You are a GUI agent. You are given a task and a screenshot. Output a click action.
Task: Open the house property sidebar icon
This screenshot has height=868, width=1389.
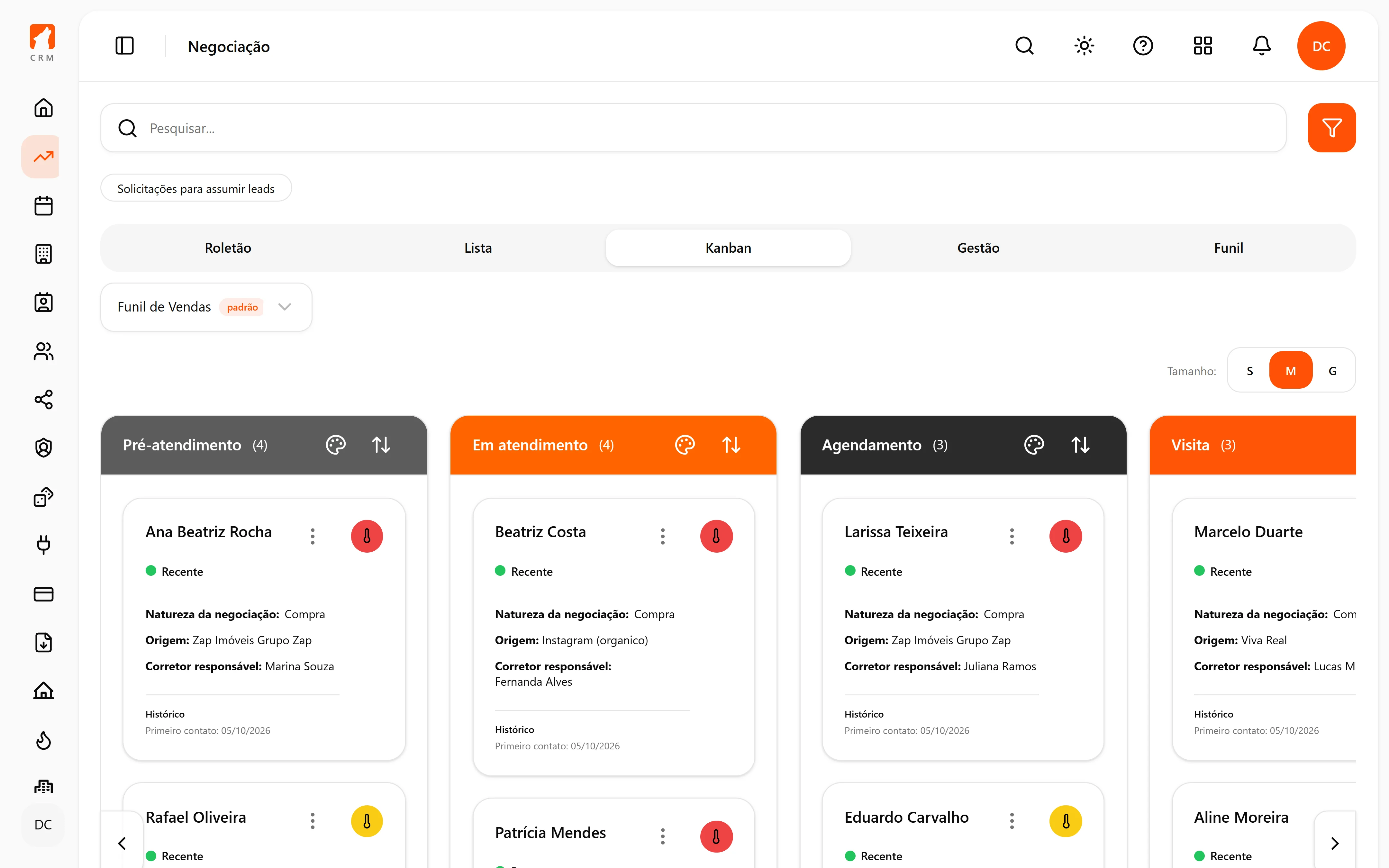(43, 691)
